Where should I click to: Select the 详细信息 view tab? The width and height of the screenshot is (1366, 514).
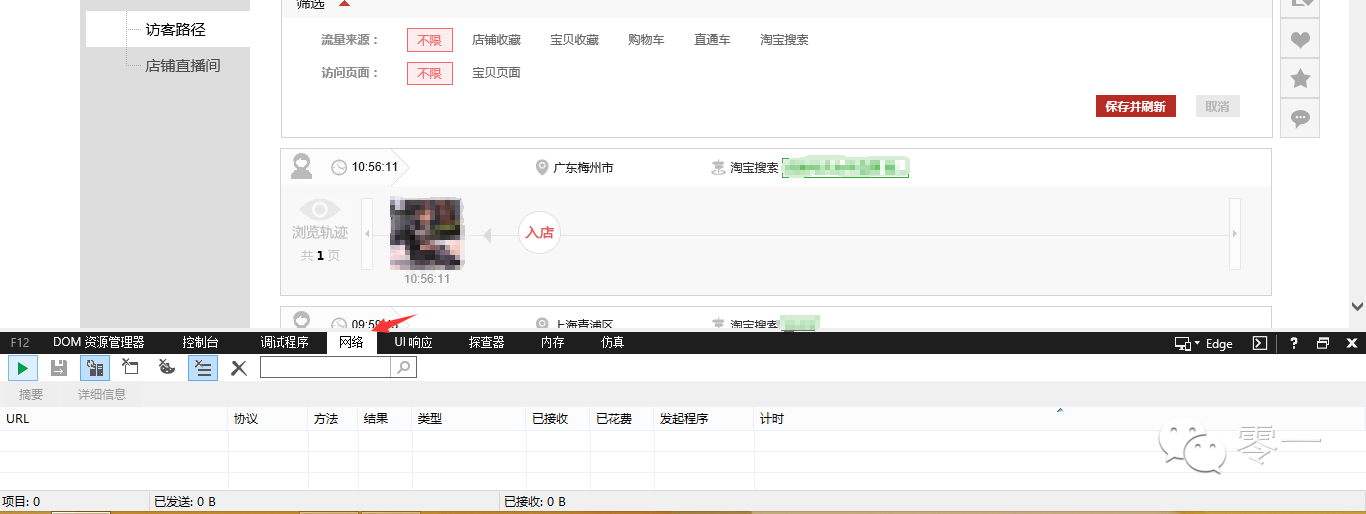[102, 394]
